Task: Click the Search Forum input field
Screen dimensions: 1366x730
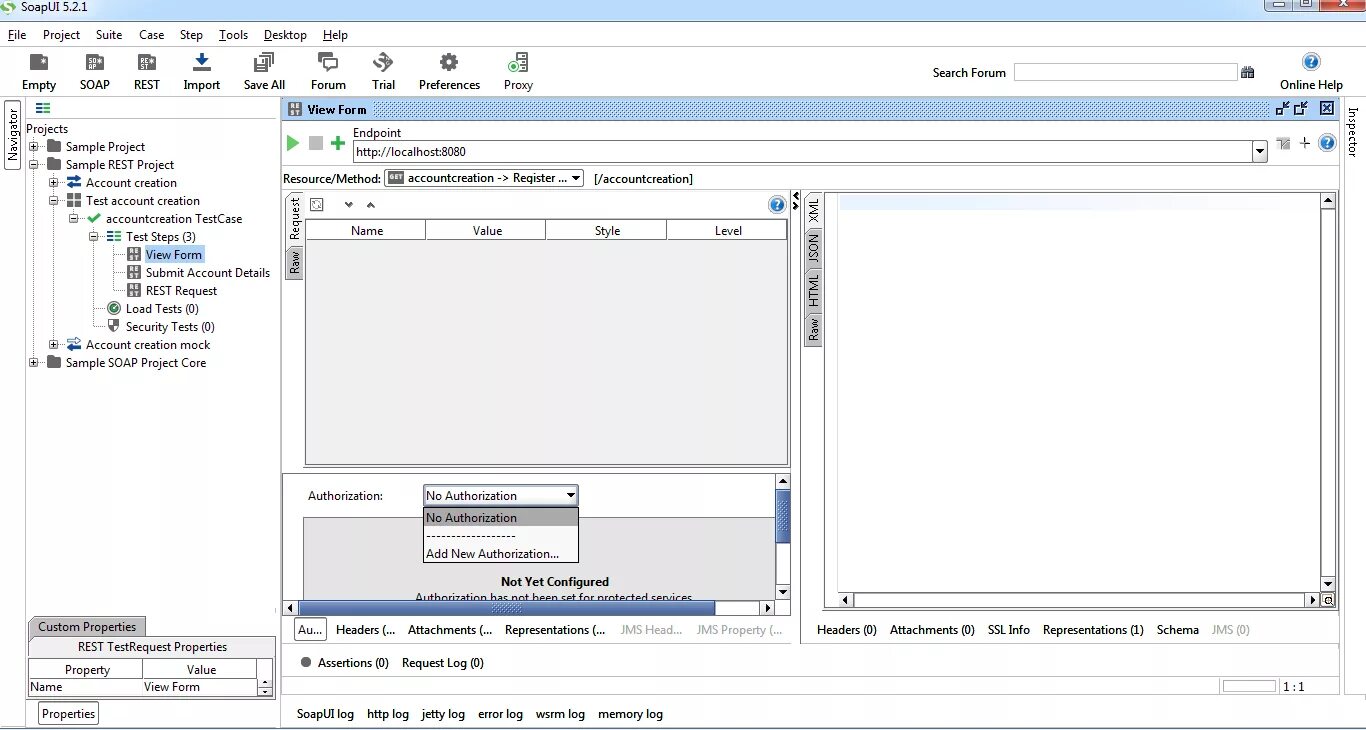Action: click(x=1125, y=72)
